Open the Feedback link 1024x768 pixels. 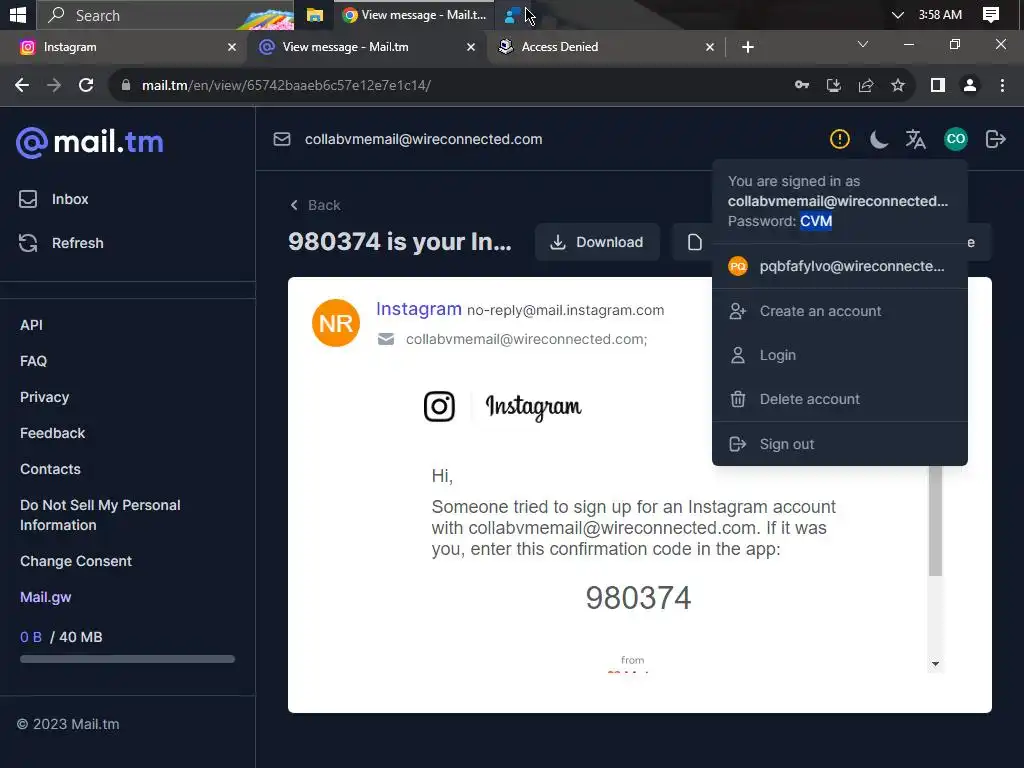tap(52, 433)
